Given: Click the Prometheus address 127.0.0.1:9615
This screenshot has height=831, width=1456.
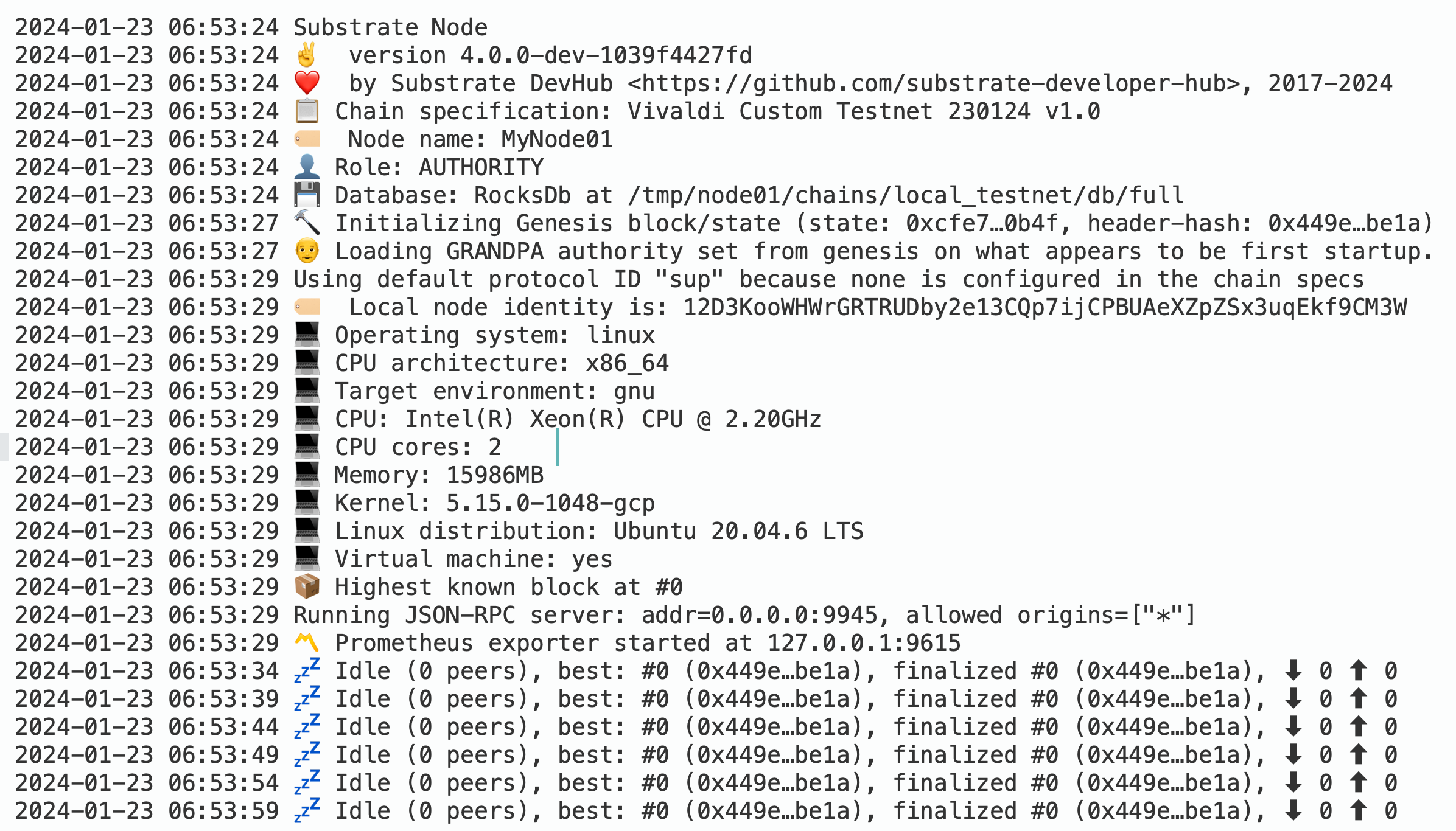Looking at the screenshot, I should point(863,643).
